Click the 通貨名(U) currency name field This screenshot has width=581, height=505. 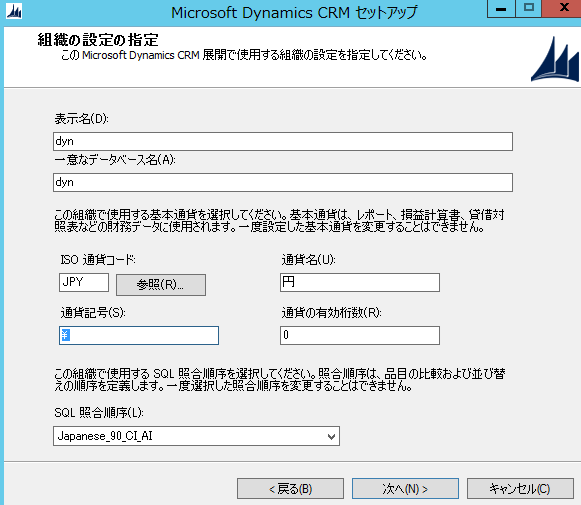(360, 282)
